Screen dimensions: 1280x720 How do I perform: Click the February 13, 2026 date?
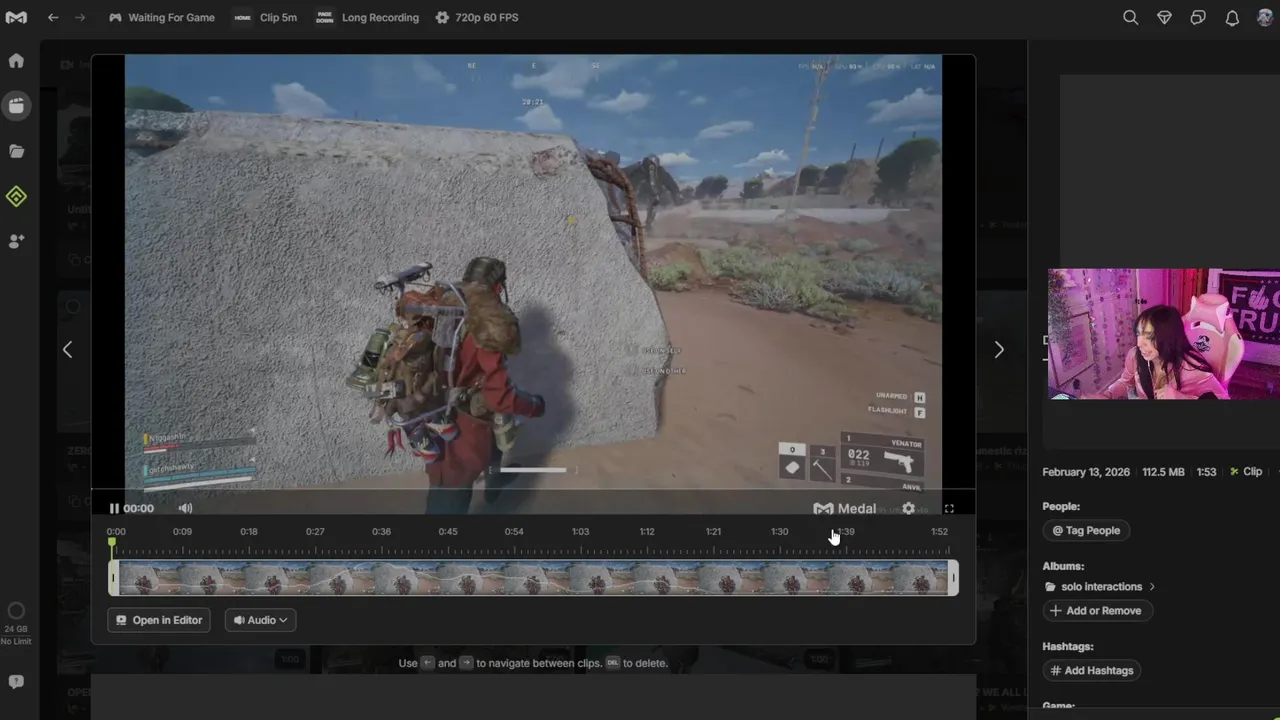tap(1086, 472)
